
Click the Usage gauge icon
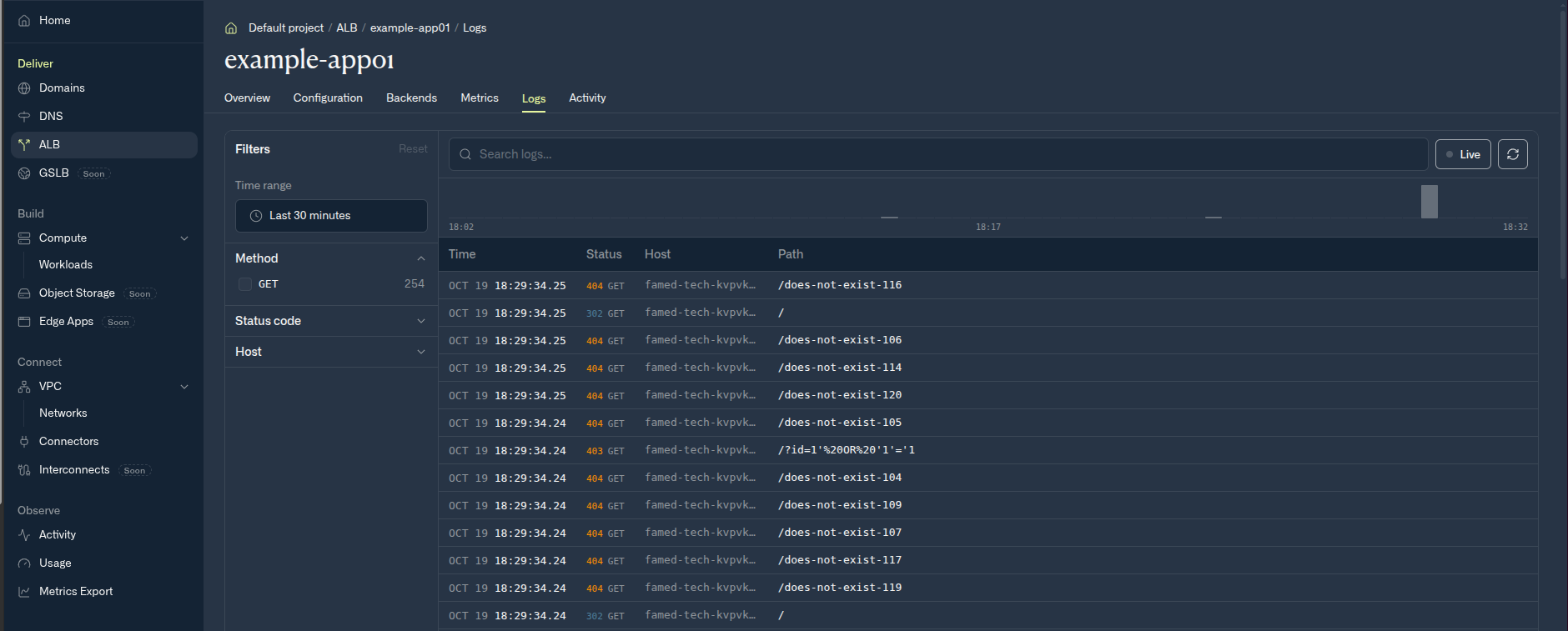[x=24, y=563]
